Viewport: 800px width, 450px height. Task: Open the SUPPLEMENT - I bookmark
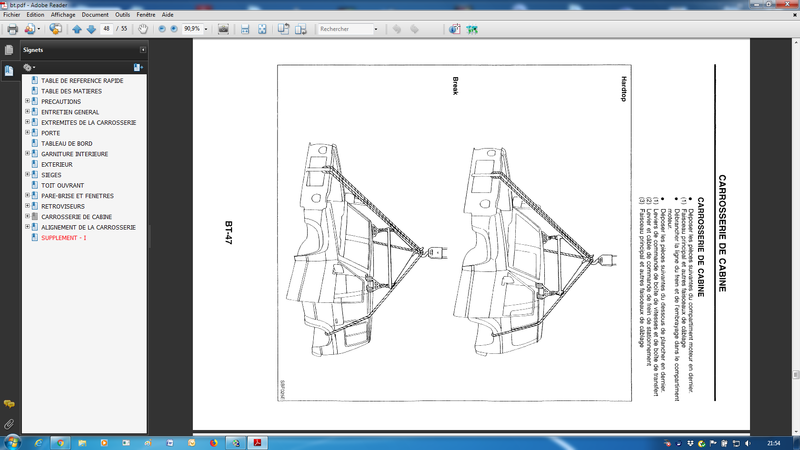coord(64,238)
